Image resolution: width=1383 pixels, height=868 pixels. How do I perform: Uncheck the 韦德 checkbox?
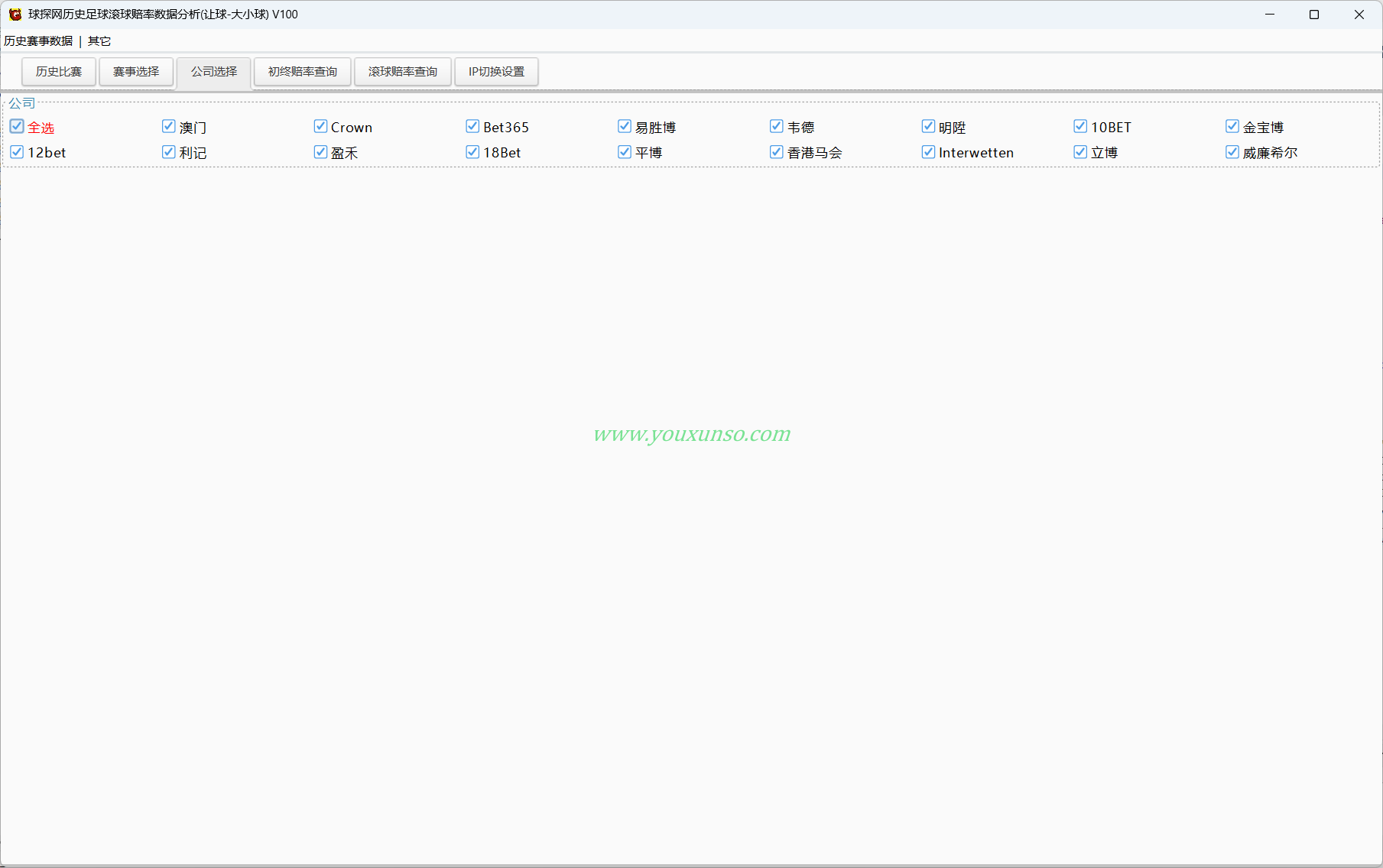[x=777, y=127]
